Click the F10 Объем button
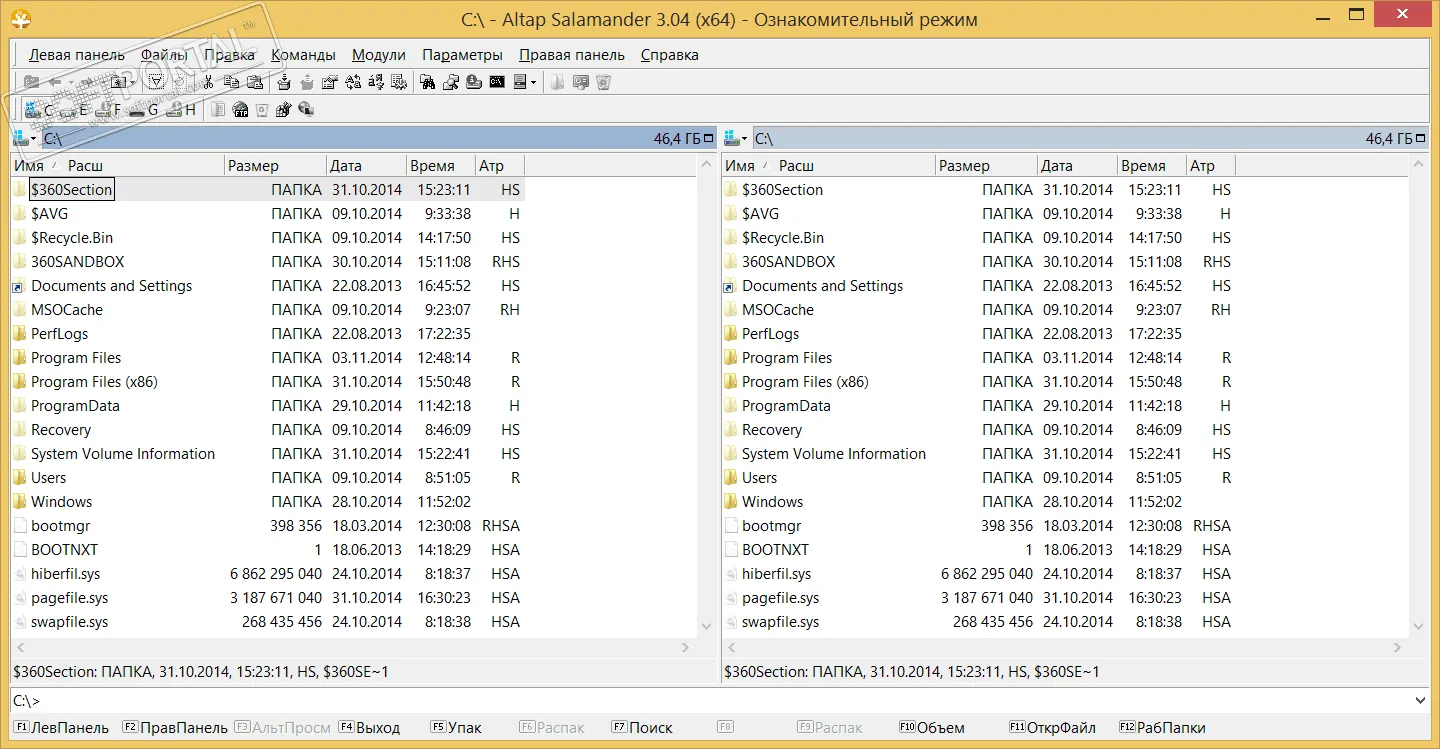 931,728
